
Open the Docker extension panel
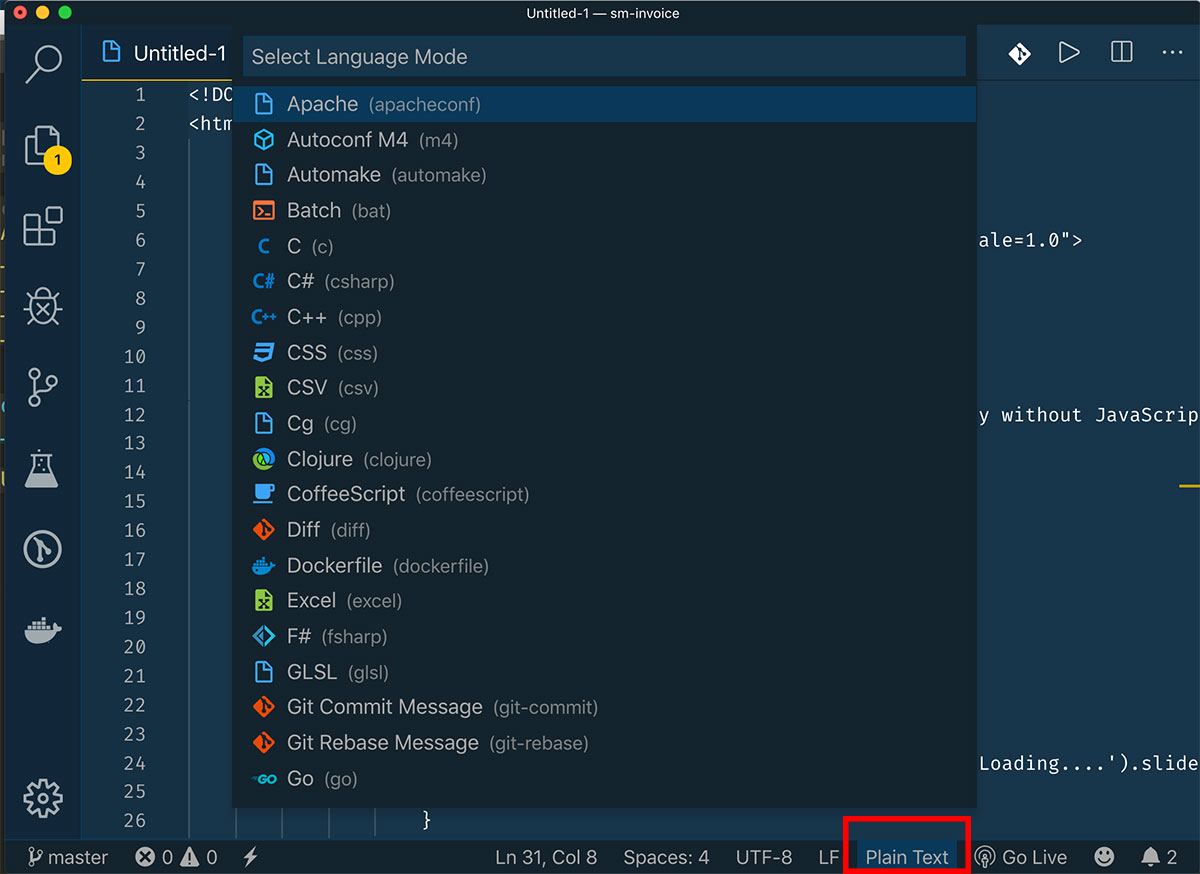(x=42, y=629)
